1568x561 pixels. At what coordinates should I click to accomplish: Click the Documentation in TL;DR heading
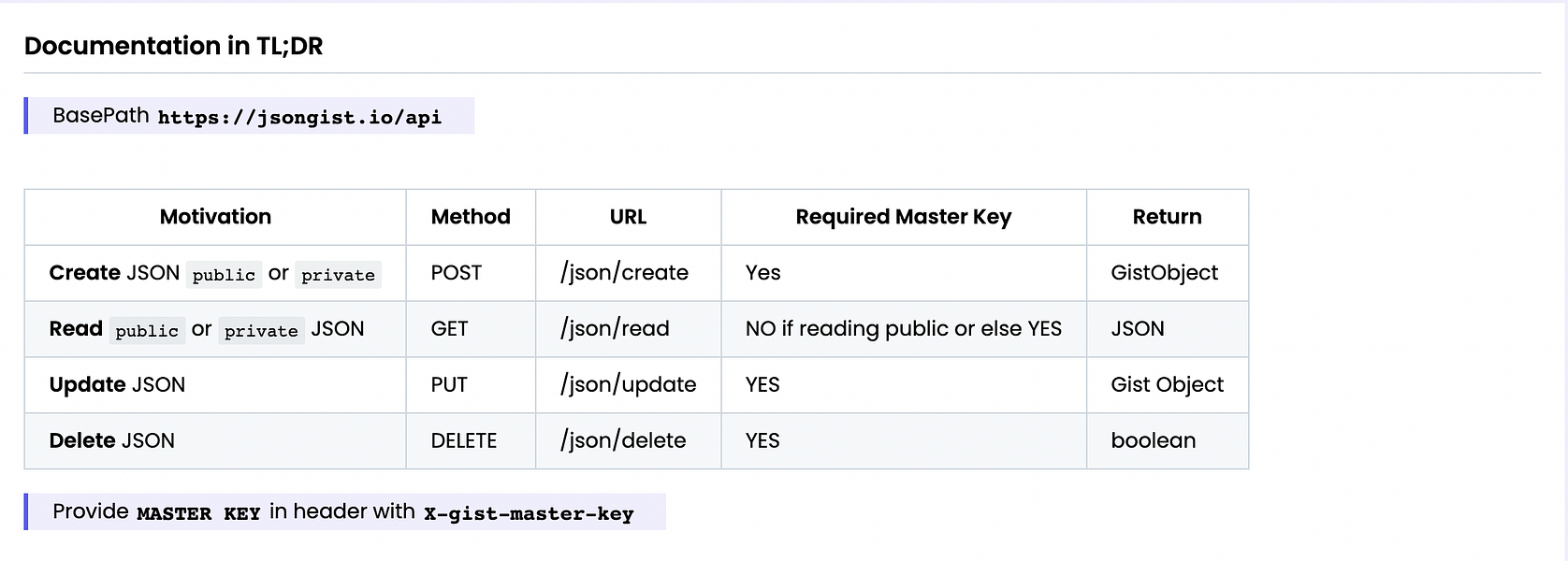173,46
